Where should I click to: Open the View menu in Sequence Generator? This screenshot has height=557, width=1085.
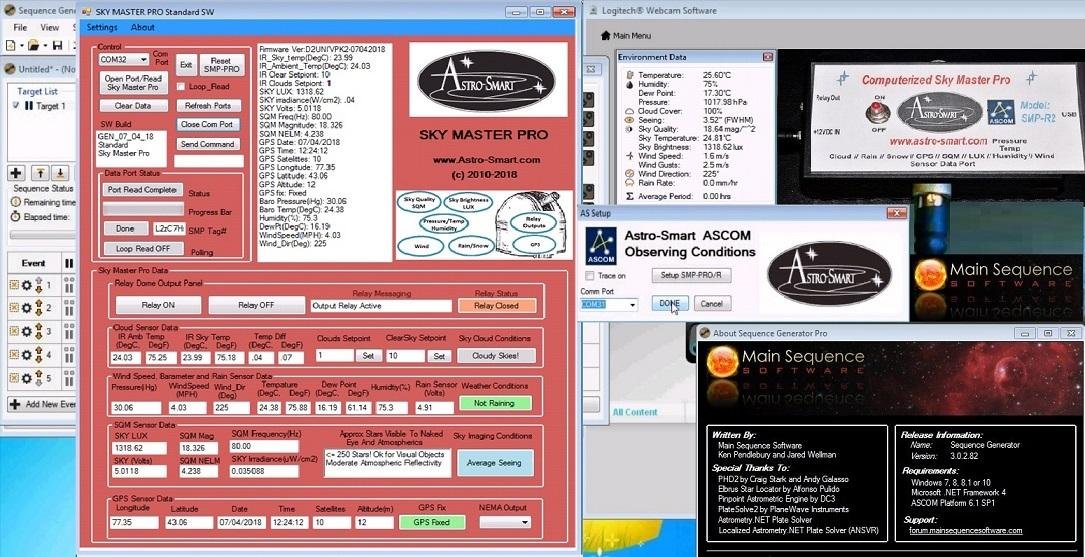pyautogui.click(x=50, y=28)
